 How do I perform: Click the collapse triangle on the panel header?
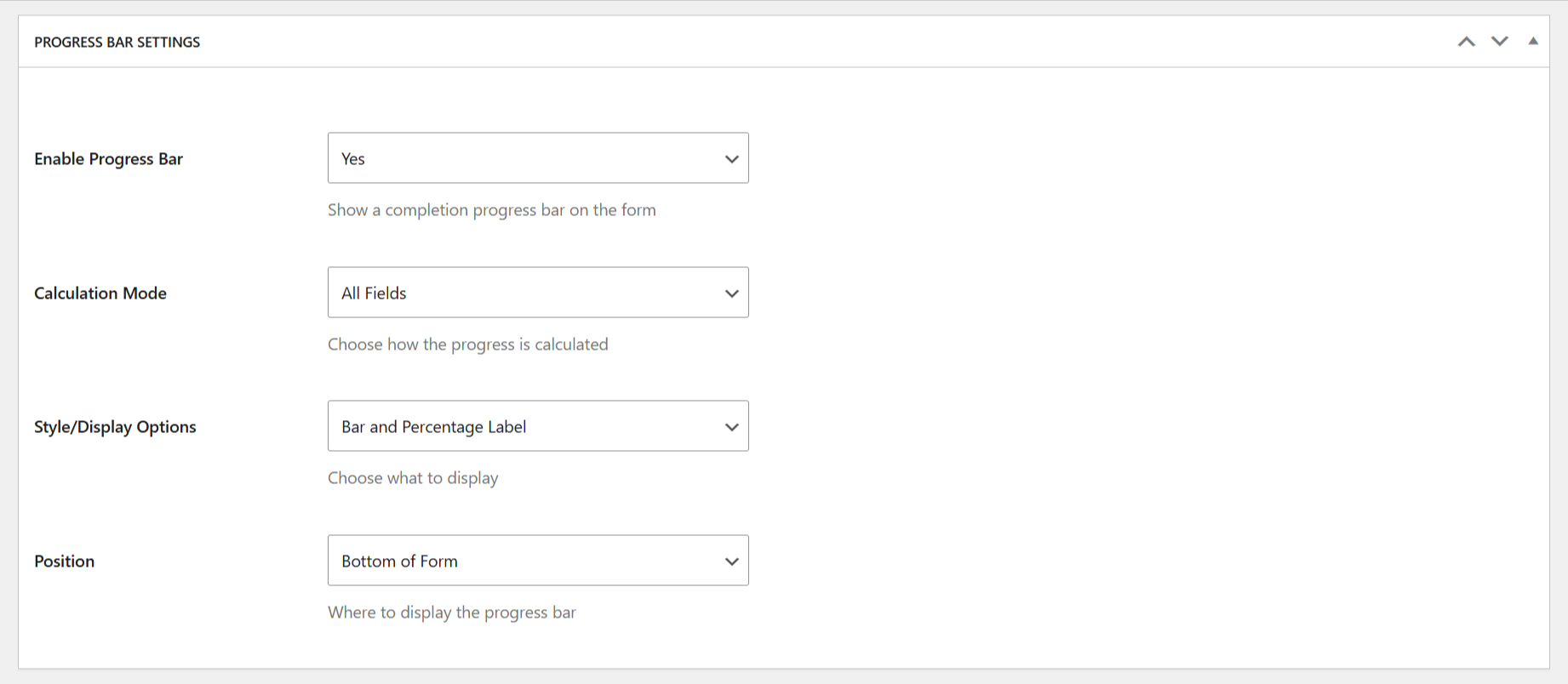1534,40
